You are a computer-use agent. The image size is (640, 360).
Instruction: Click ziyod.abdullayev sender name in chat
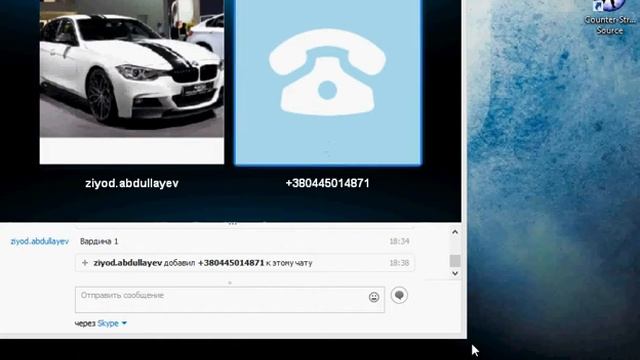[x=40, y=241]
